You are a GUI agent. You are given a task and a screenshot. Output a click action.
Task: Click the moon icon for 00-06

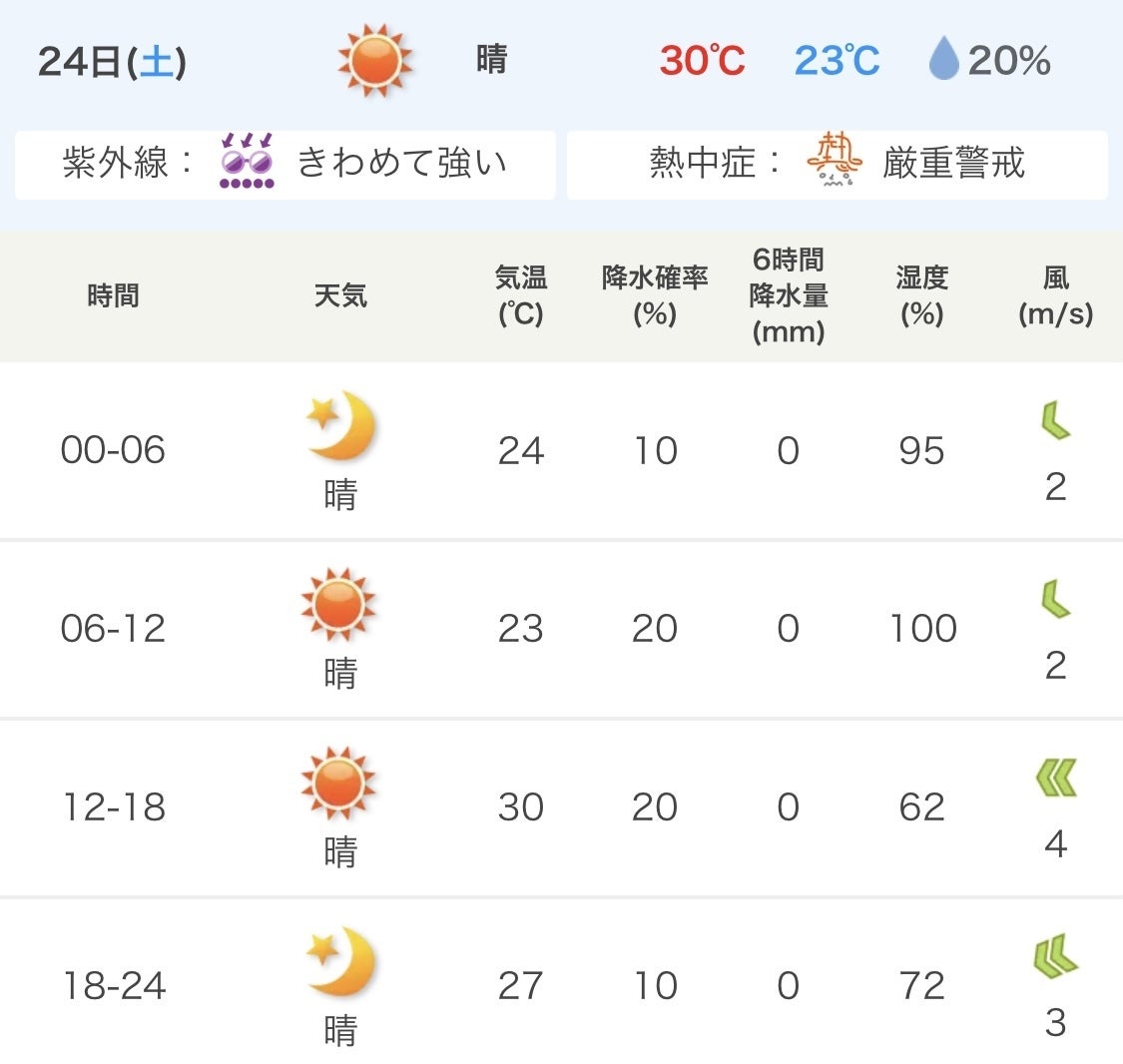341,426
